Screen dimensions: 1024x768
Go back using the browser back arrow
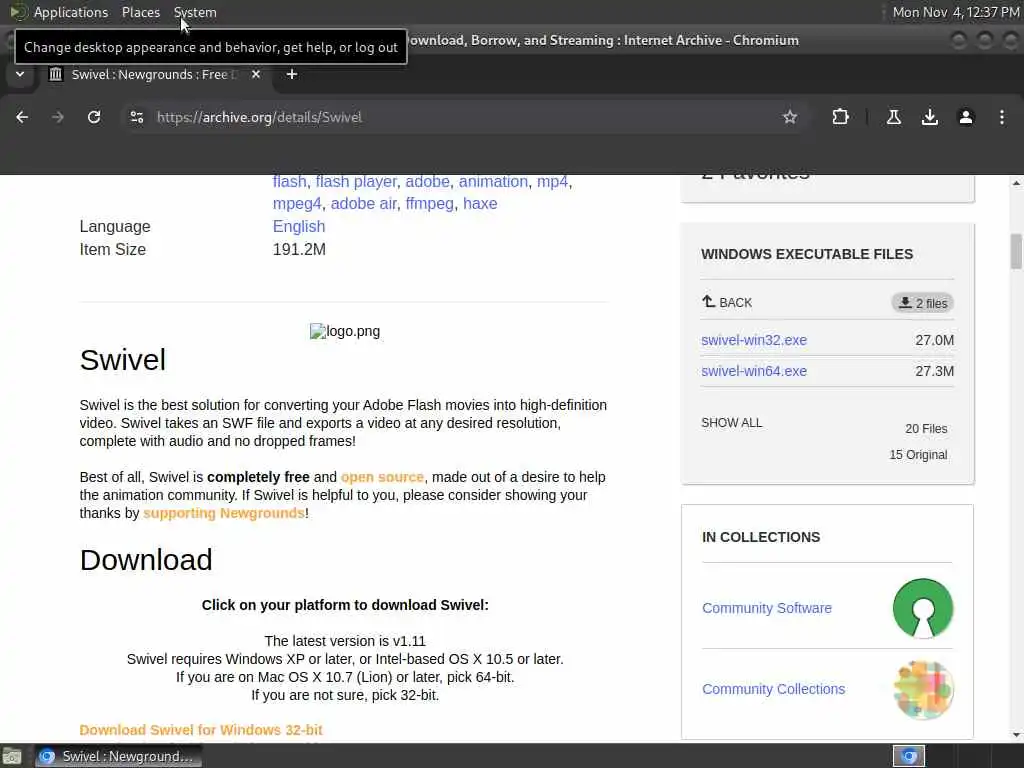click(22, 117)
